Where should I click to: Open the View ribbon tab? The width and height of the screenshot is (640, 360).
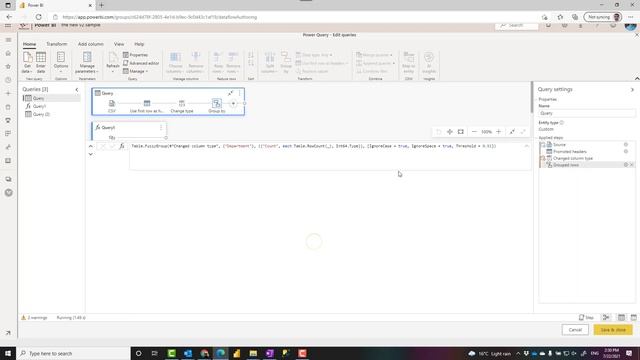tap(119, 44)
